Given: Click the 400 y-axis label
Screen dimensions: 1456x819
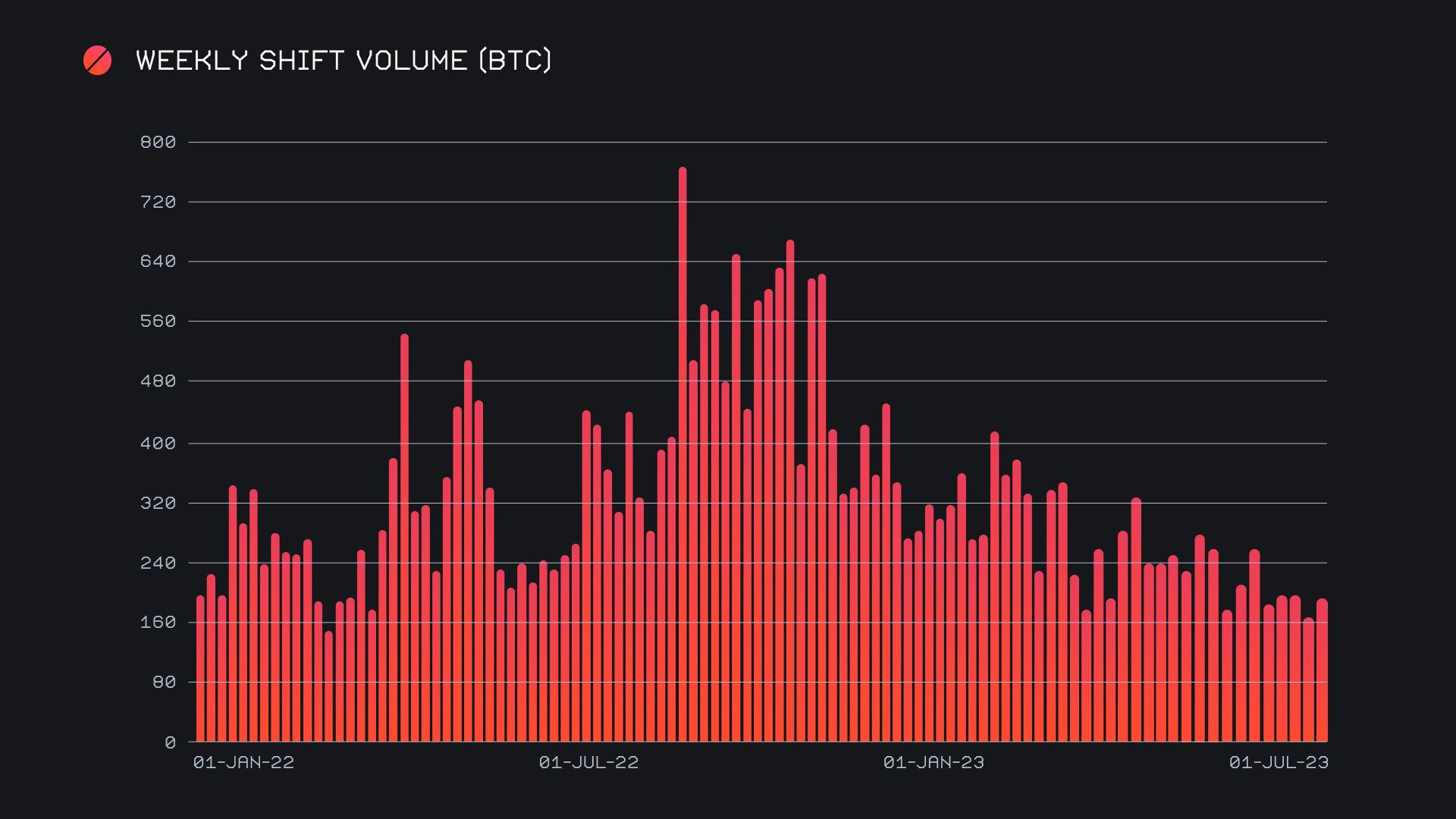Looking at the screenshot, I should pyautogui.click(x=158, y=444).
